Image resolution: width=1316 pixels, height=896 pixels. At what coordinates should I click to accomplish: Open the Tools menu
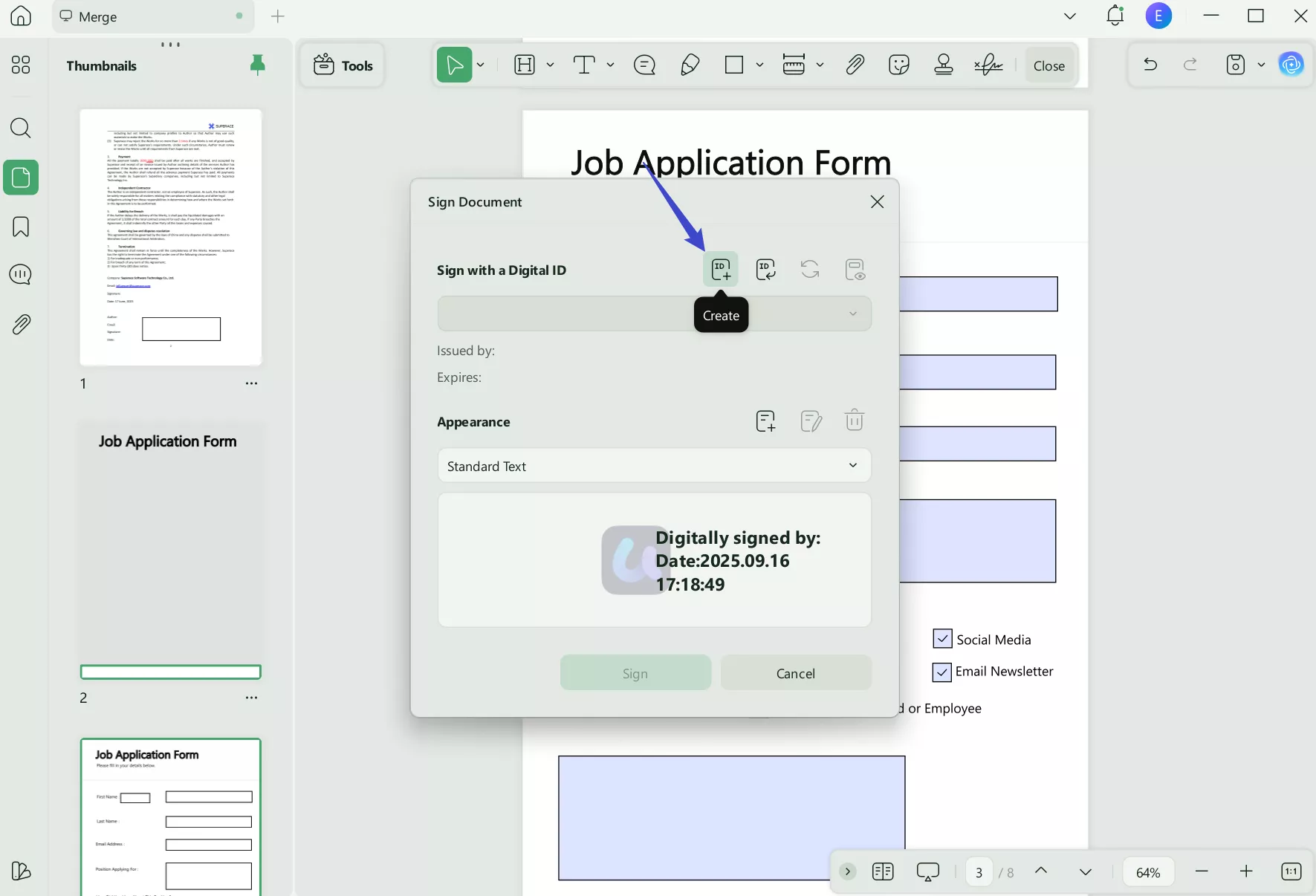(342, 65)
